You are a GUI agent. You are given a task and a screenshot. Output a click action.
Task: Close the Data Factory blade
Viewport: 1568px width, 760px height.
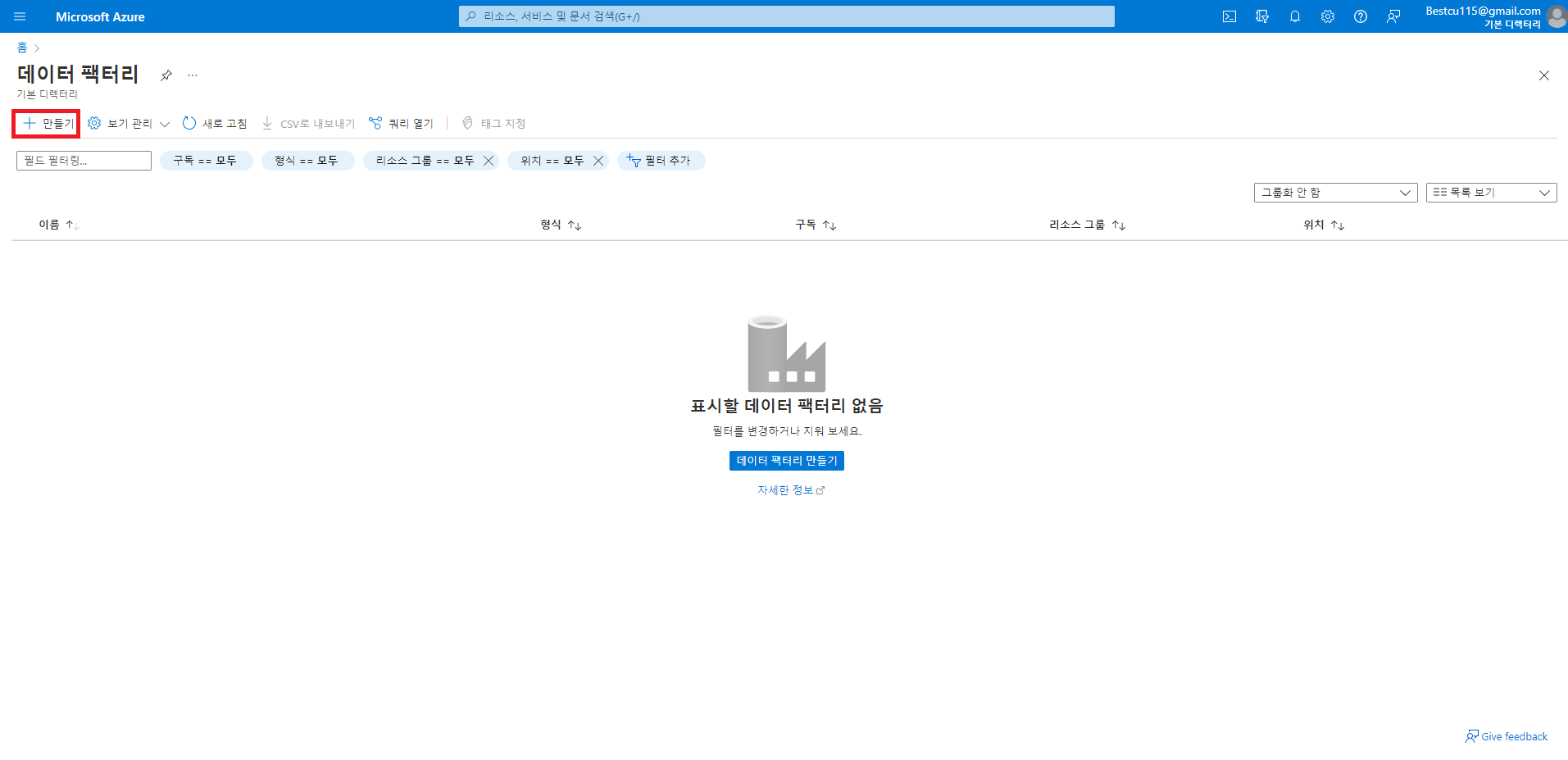click(1544, 75)
